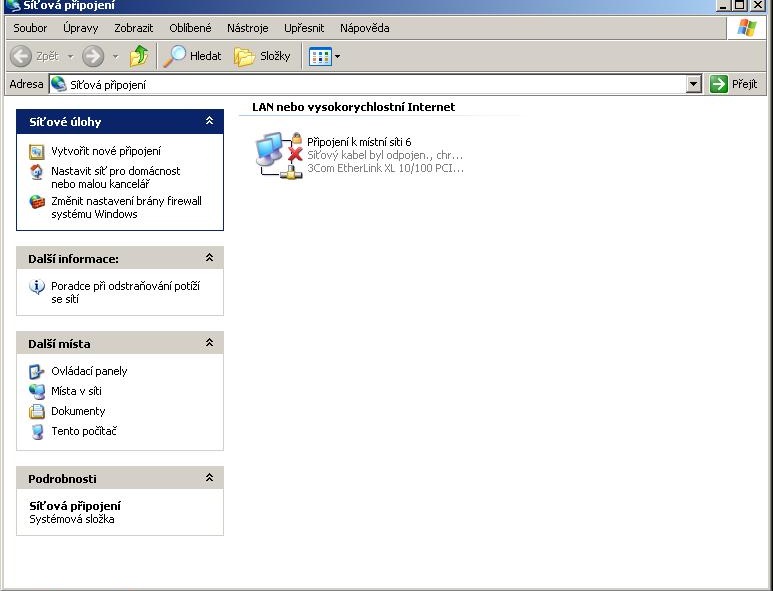Toggle the Složky folders pane
The image size is (773, 591).
262,56
